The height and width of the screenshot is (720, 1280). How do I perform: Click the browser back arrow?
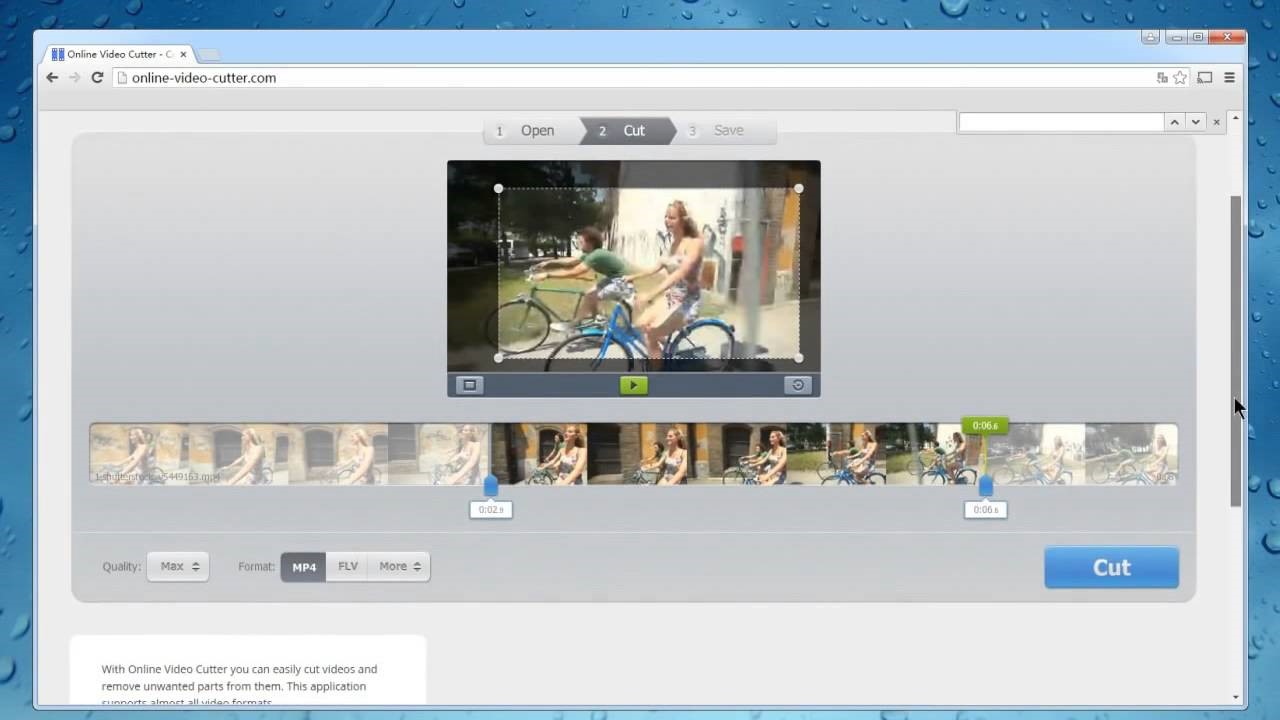click(x=52, y=77)
